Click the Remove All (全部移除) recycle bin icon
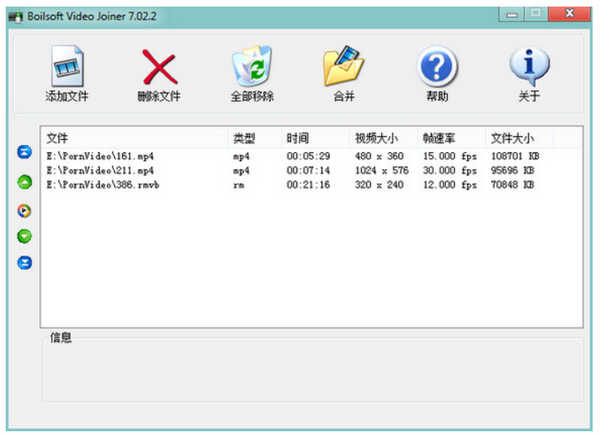This screenshot has height=437, width=600. click(x=252, y=66)
